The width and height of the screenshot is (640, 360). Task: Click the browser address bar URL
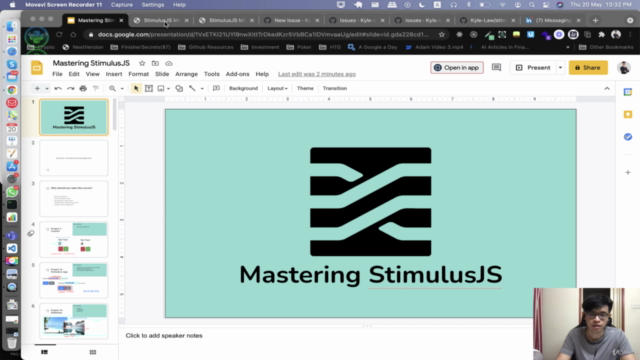click(263, 35)
